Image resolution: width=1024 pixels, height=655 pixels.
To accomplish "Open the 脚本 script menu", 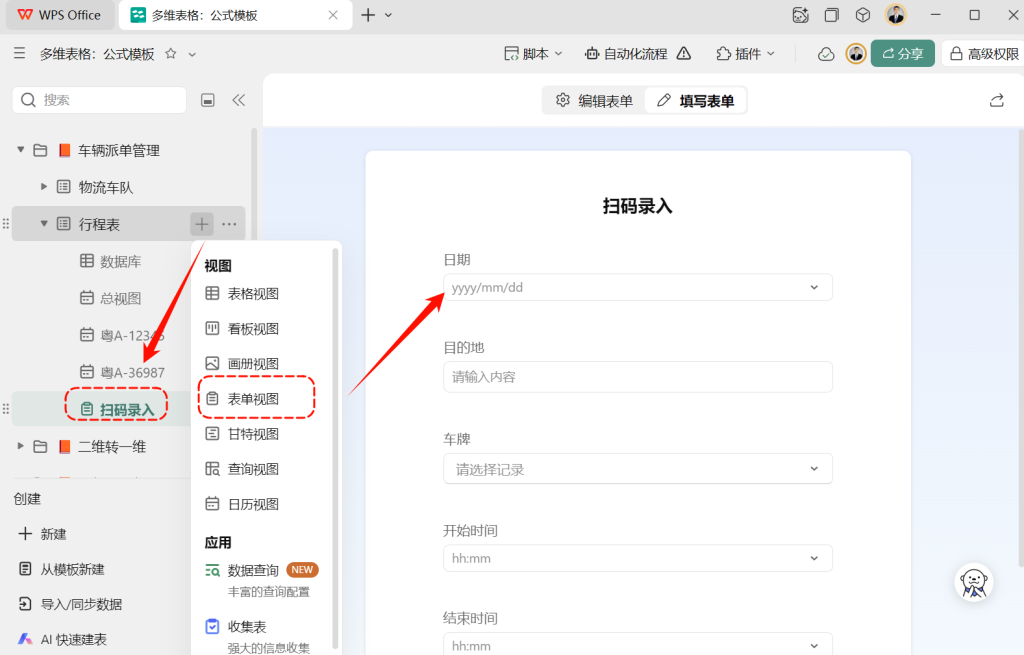I will 533,54.
